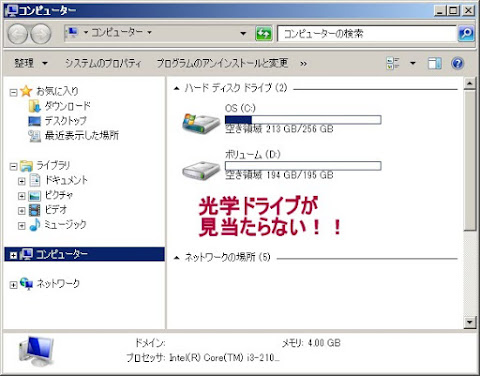Screen dimensions: 480x376
Task: Select the ボリューム (D:) drive icon
Action: (x=201, y=170)
